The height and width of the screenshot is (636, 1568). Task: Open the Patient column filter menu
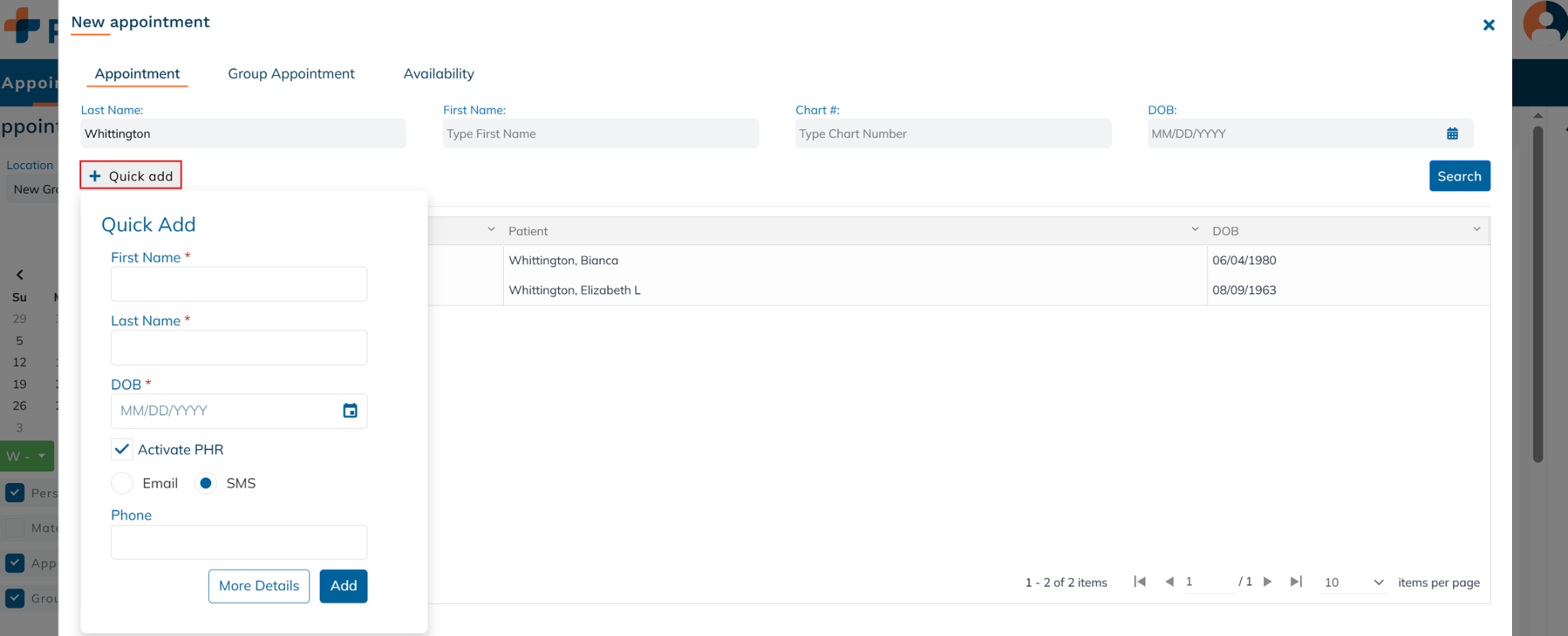coord(1194,230)
